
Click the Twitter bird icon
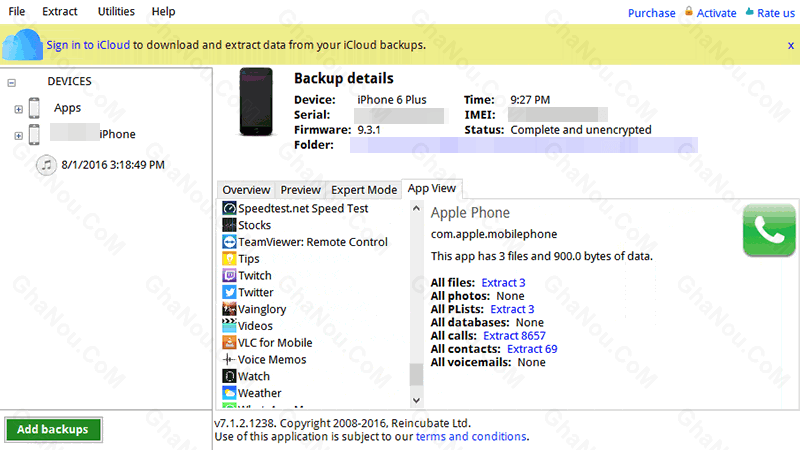tap(229, 292)
